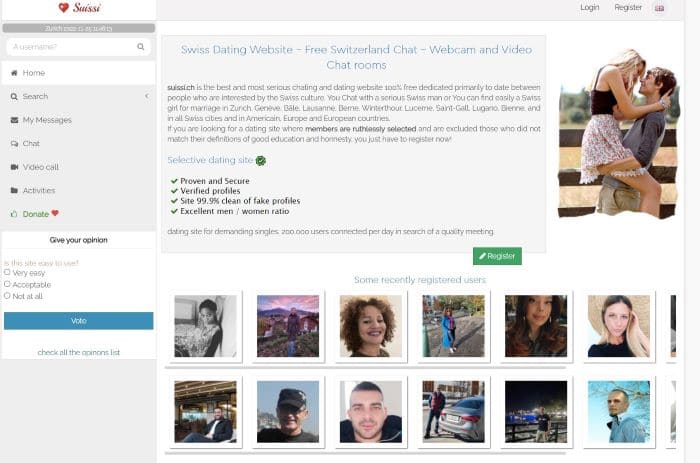Select the Acceptable option
The height and width of the screenshot is (463, 700).
pos(7,284)
